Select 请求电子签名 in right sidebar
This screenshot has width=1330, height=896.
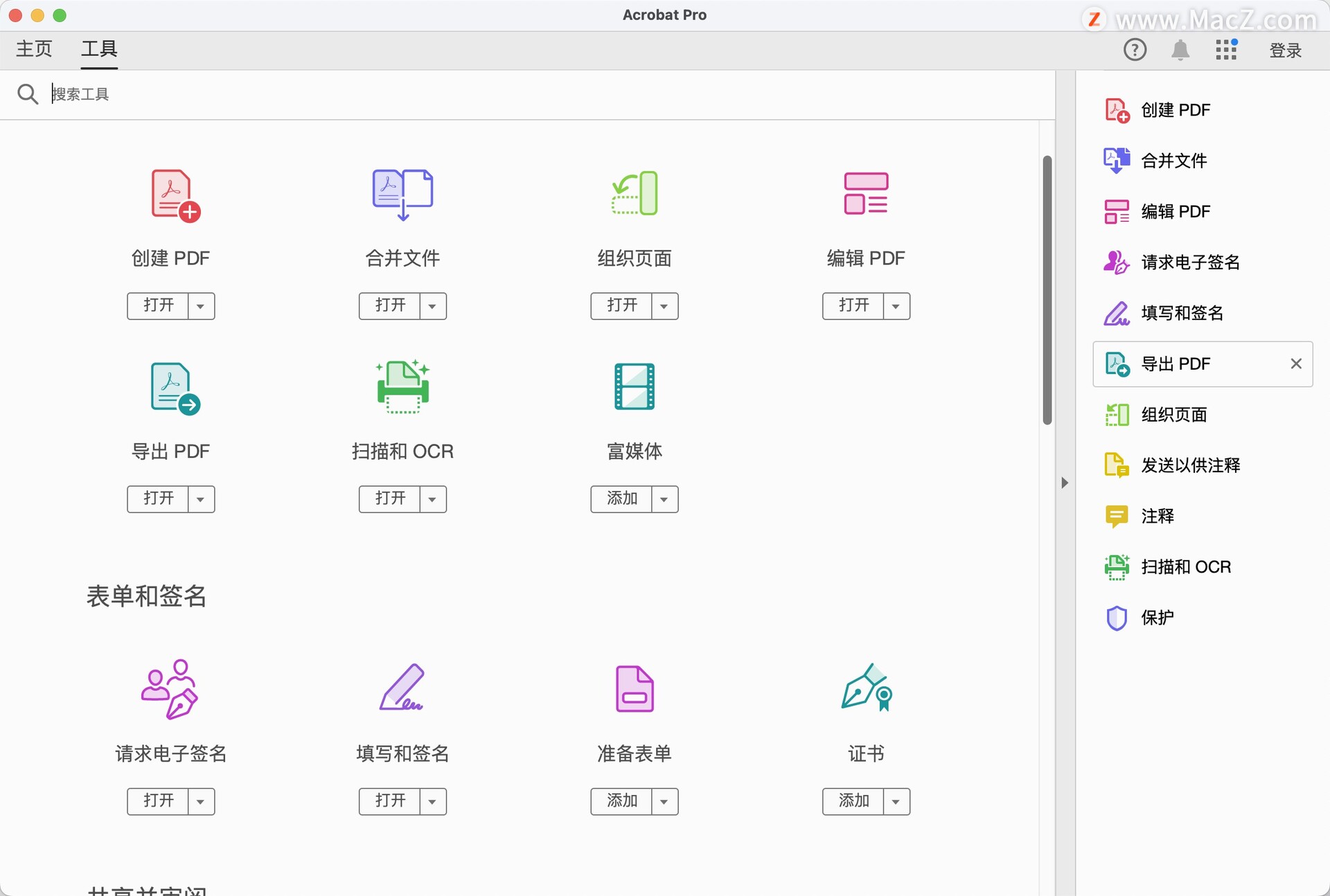1203,262
